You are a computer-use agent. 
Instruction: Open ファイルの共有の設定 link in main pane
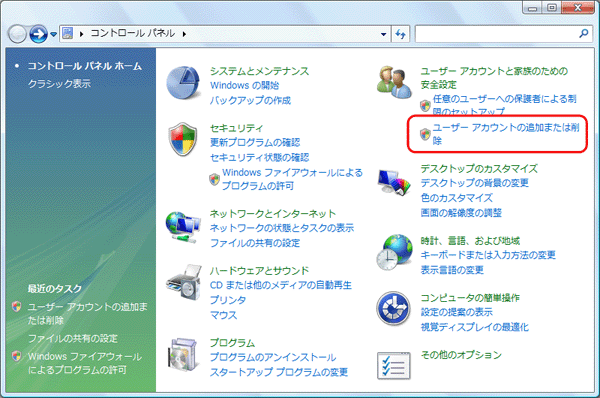coord(255,243)
